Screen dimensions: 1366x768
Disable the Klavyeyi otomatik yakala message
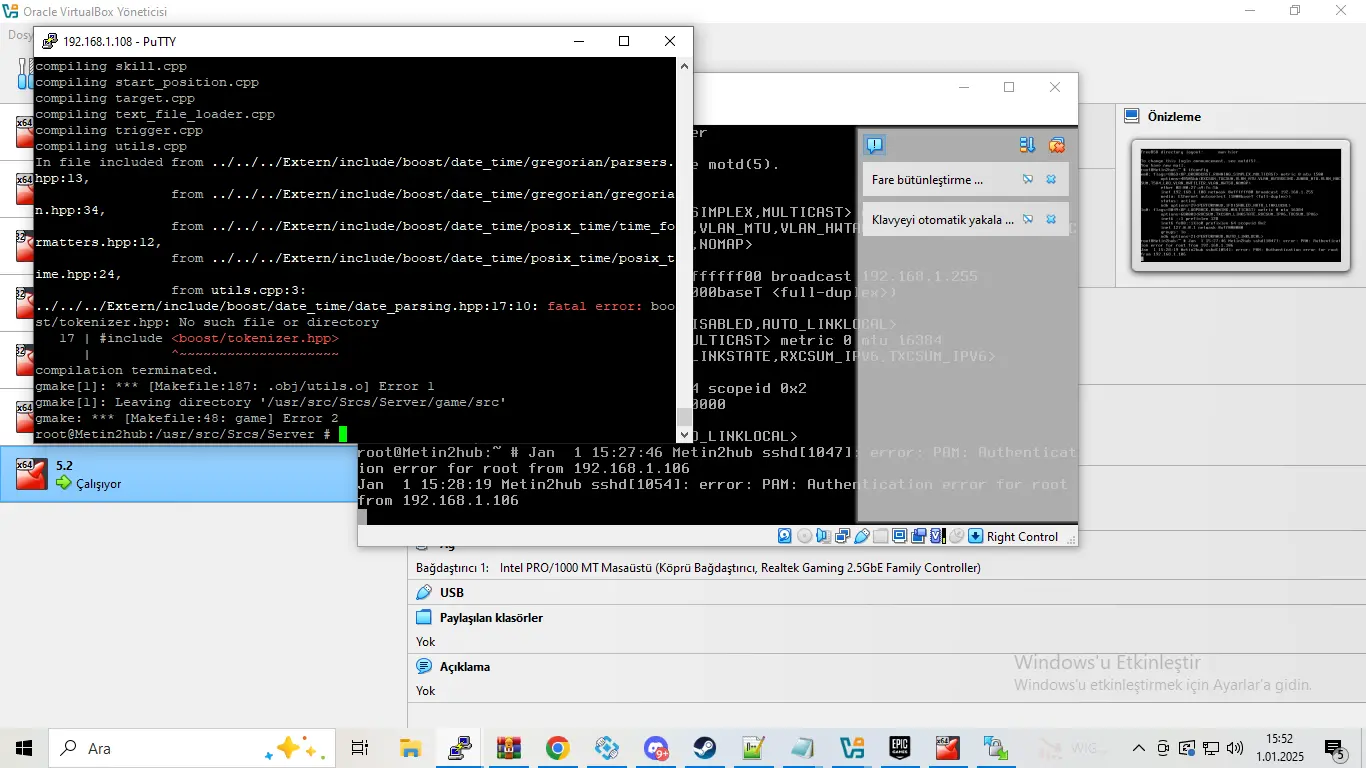pyautogui.click(x=1028, y=219)
